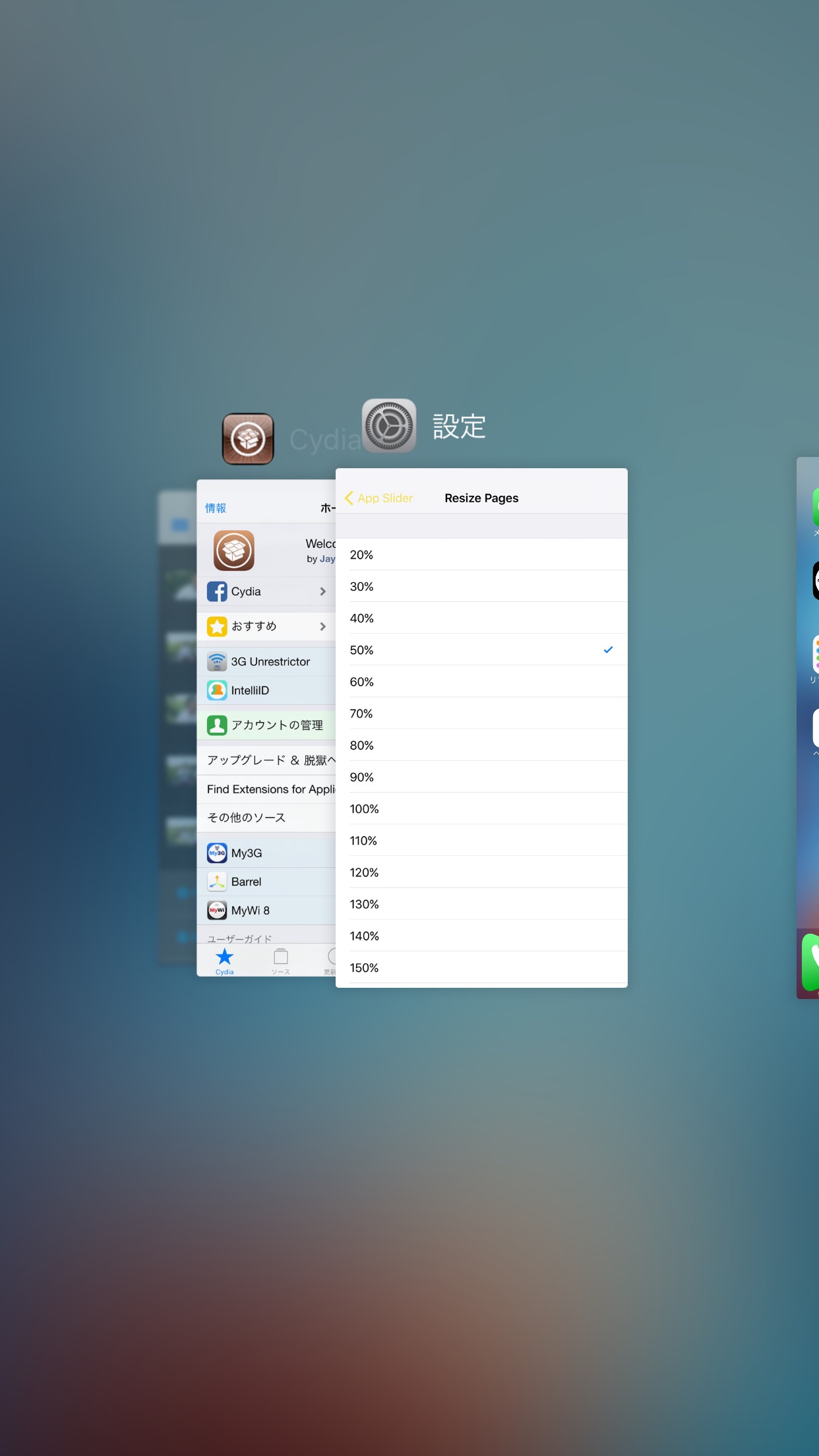Screen dimensions: 819x1456
Task: Choose the 30% option
Action: [x=481, y=586]
